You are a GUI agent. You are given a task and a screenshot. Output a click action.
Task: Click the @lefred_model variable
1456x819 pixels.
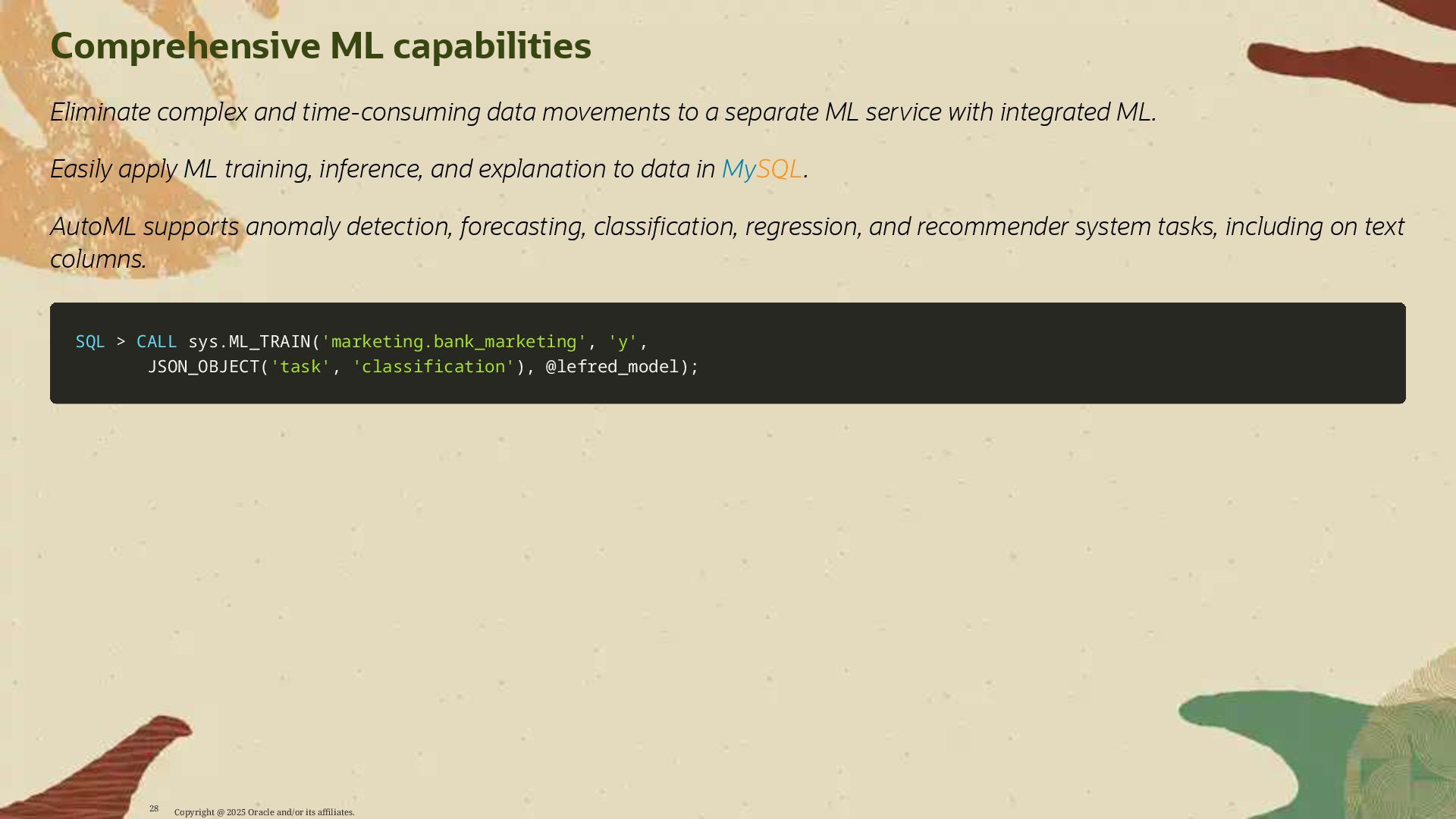pyautogui.click(x=612, y=367)
